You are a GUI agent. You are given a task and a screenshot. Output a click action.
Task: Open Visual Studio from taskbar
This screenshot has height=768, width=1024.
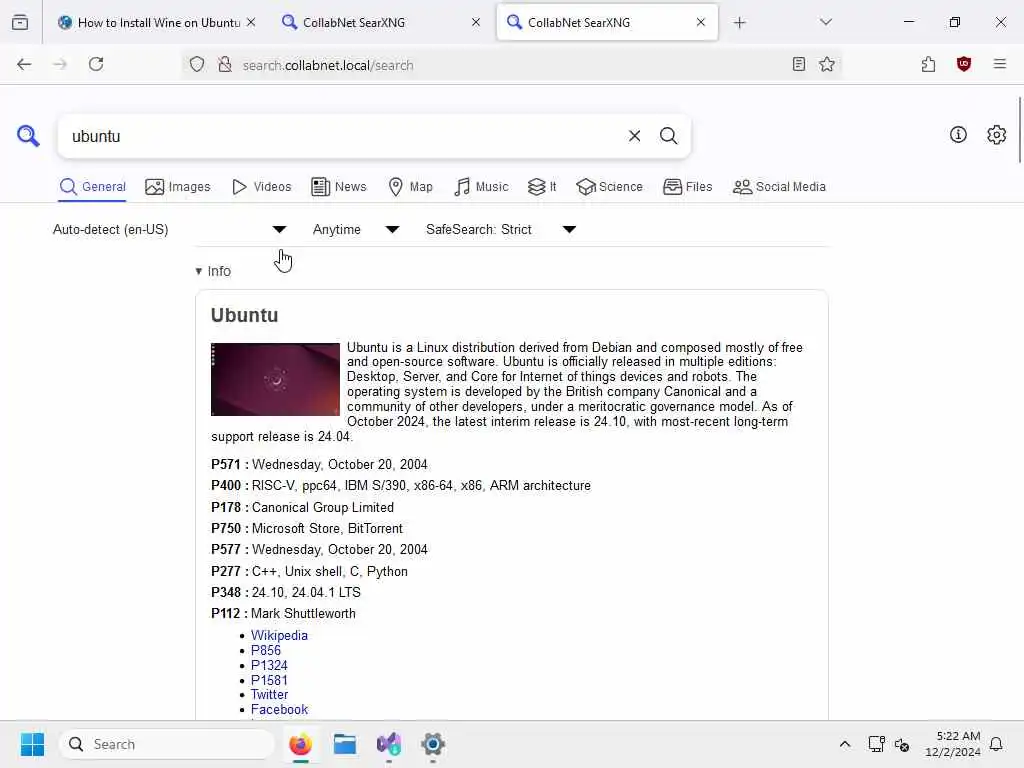pos(389,744)
